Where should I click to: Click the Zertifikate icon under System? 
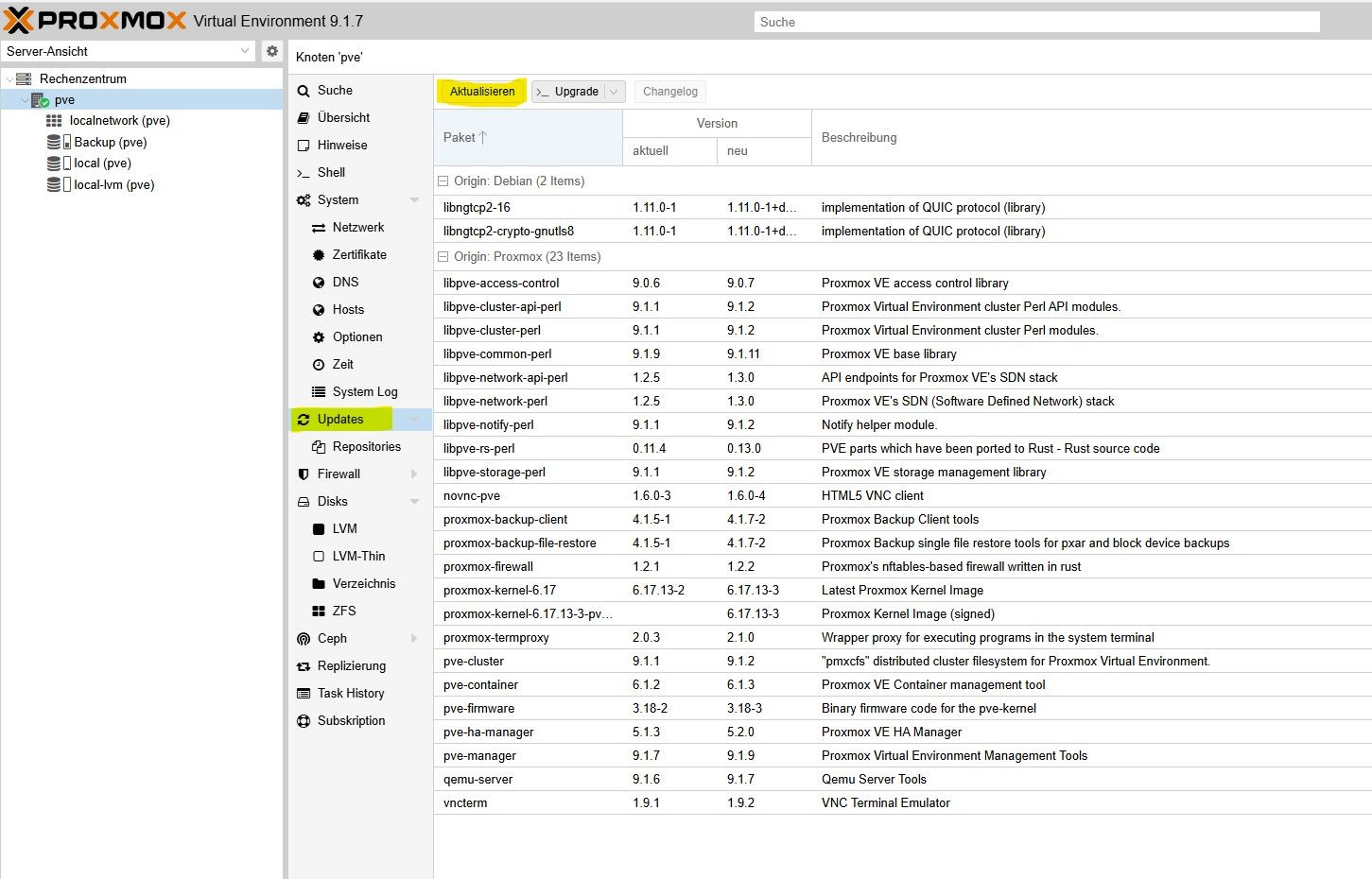(x=319, y=255)
